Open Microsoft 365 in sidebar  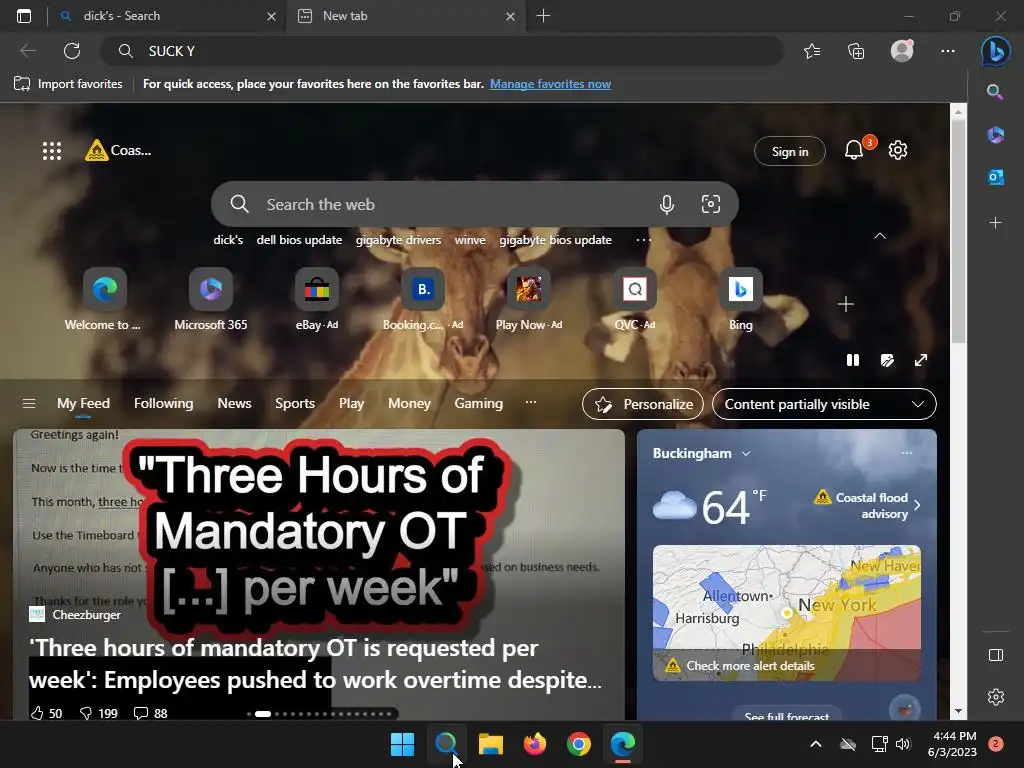coord(995,135)
